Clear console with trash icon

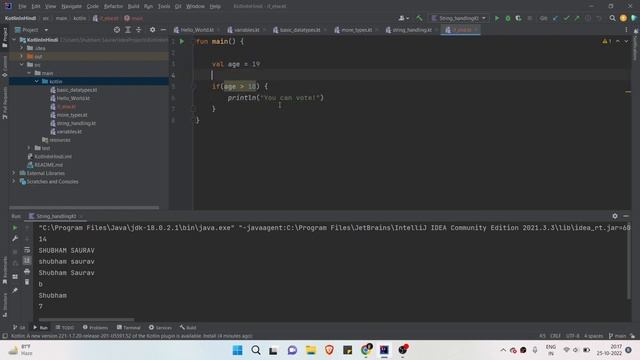tap(27, 282)
